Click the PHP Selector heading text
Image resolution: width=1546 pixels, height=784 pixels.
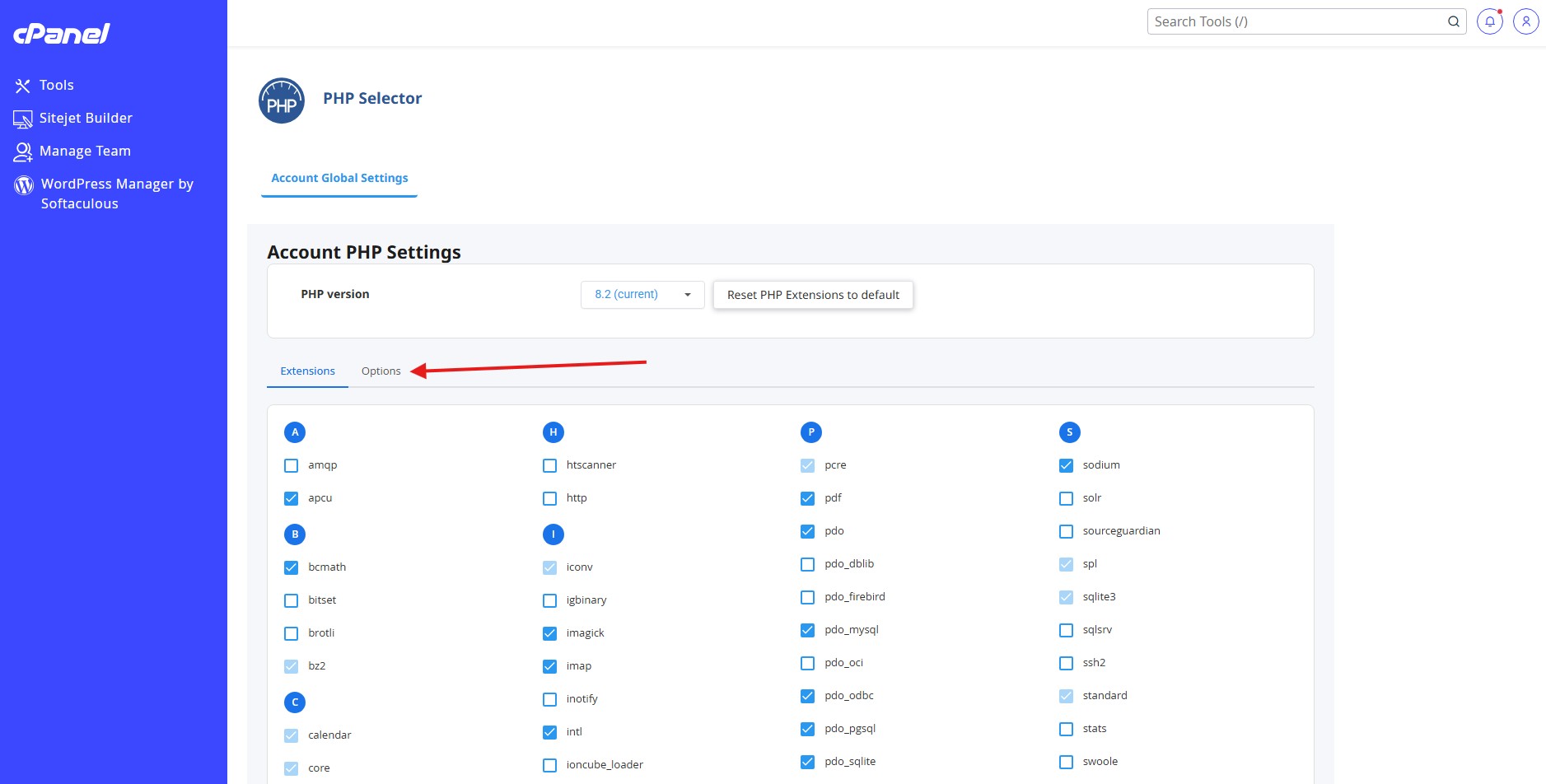coord(372,99)
